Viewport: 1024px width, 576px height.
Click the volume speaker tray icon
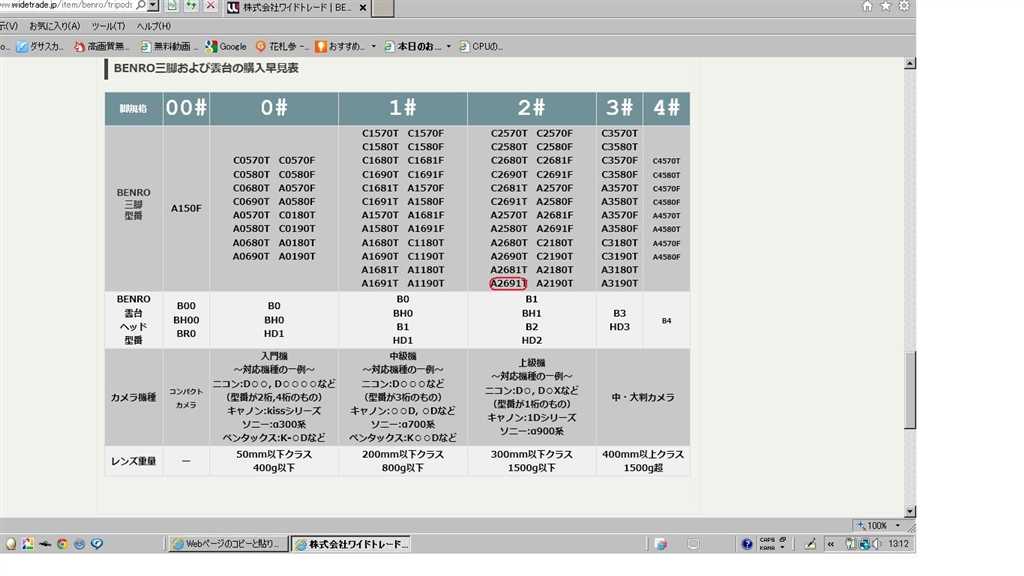[x=876, y=543]
